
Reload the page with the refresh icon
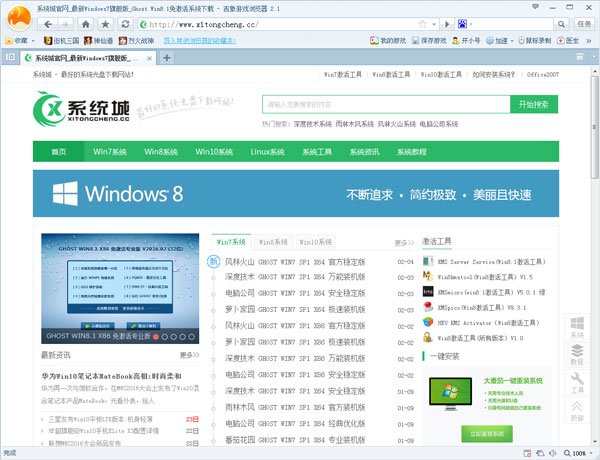125,24
